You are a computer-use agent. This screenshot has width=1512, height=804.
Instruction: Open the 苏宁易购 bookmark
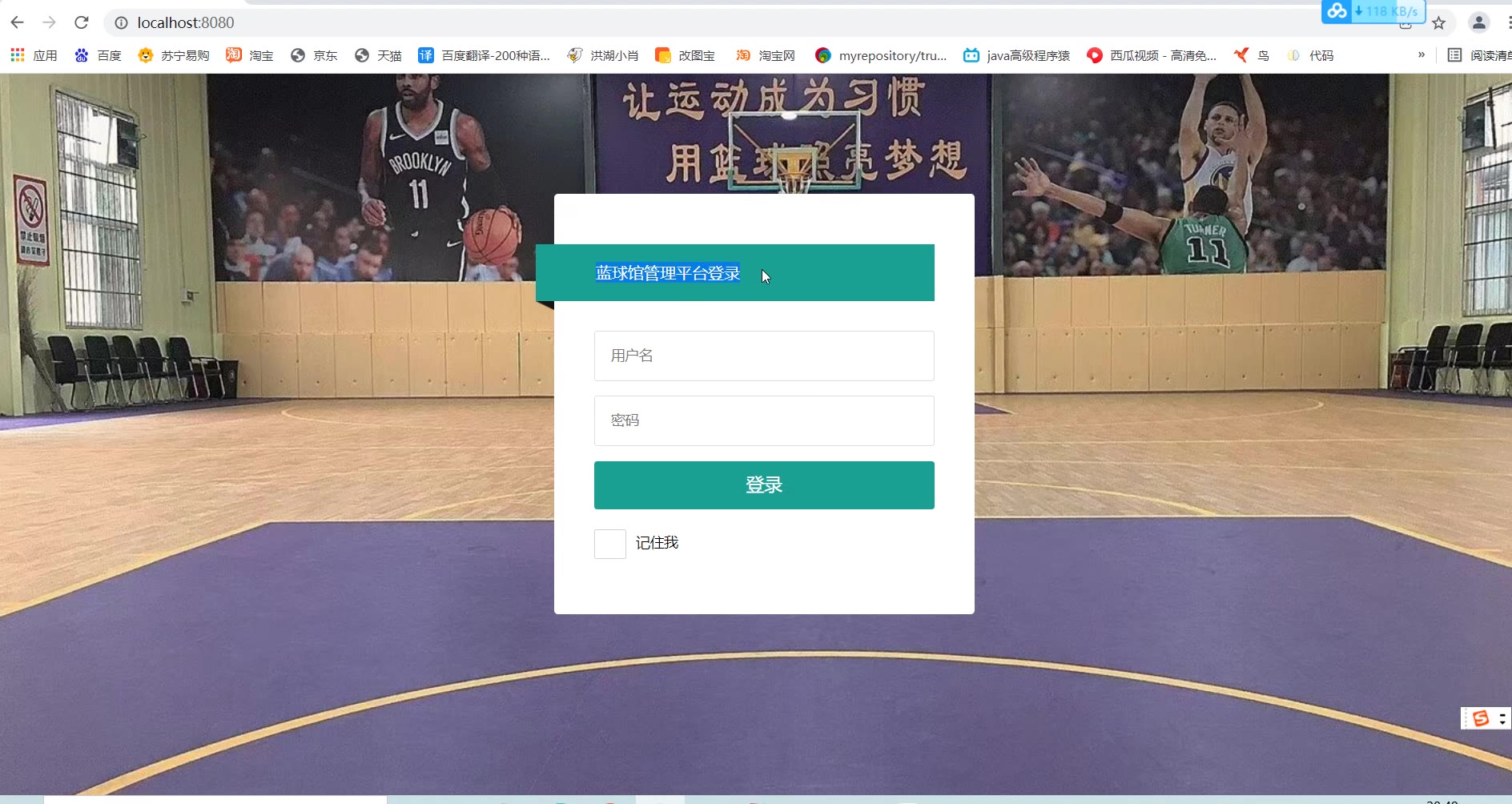[x=174, y=55]
